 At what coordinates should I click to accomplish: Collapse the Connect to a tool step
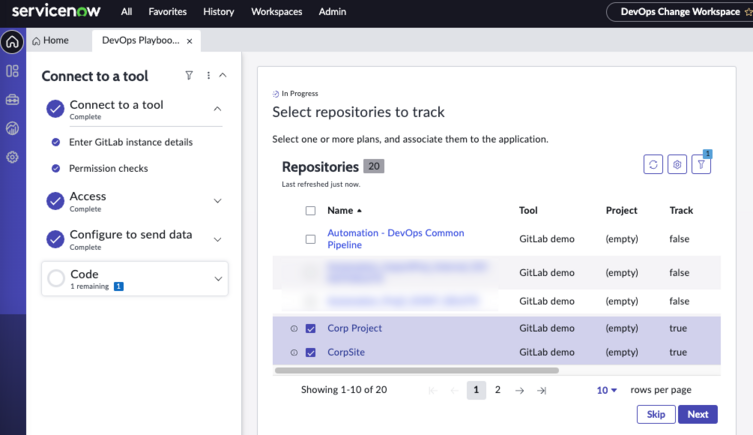tap(218, 109)
